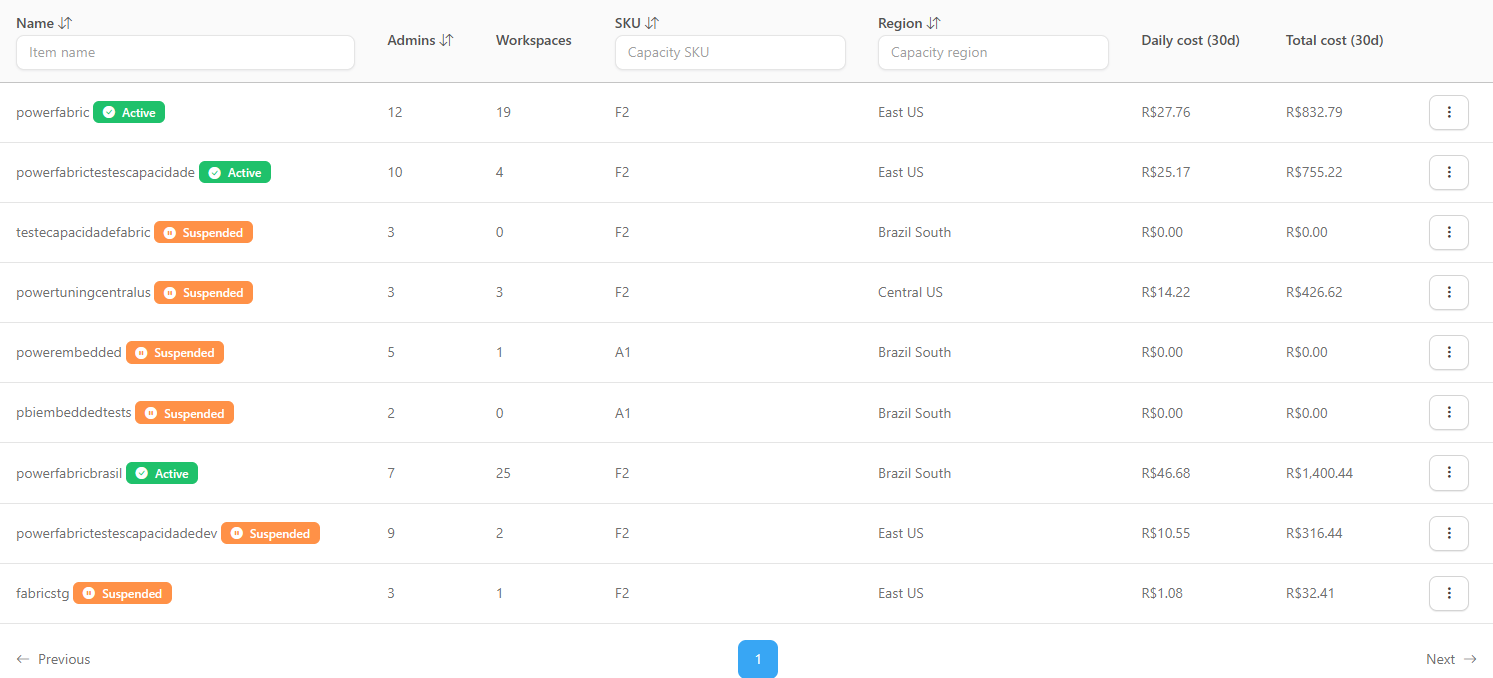Click total cost R$316.44
1493x678 pixels.
point(1314,533)
